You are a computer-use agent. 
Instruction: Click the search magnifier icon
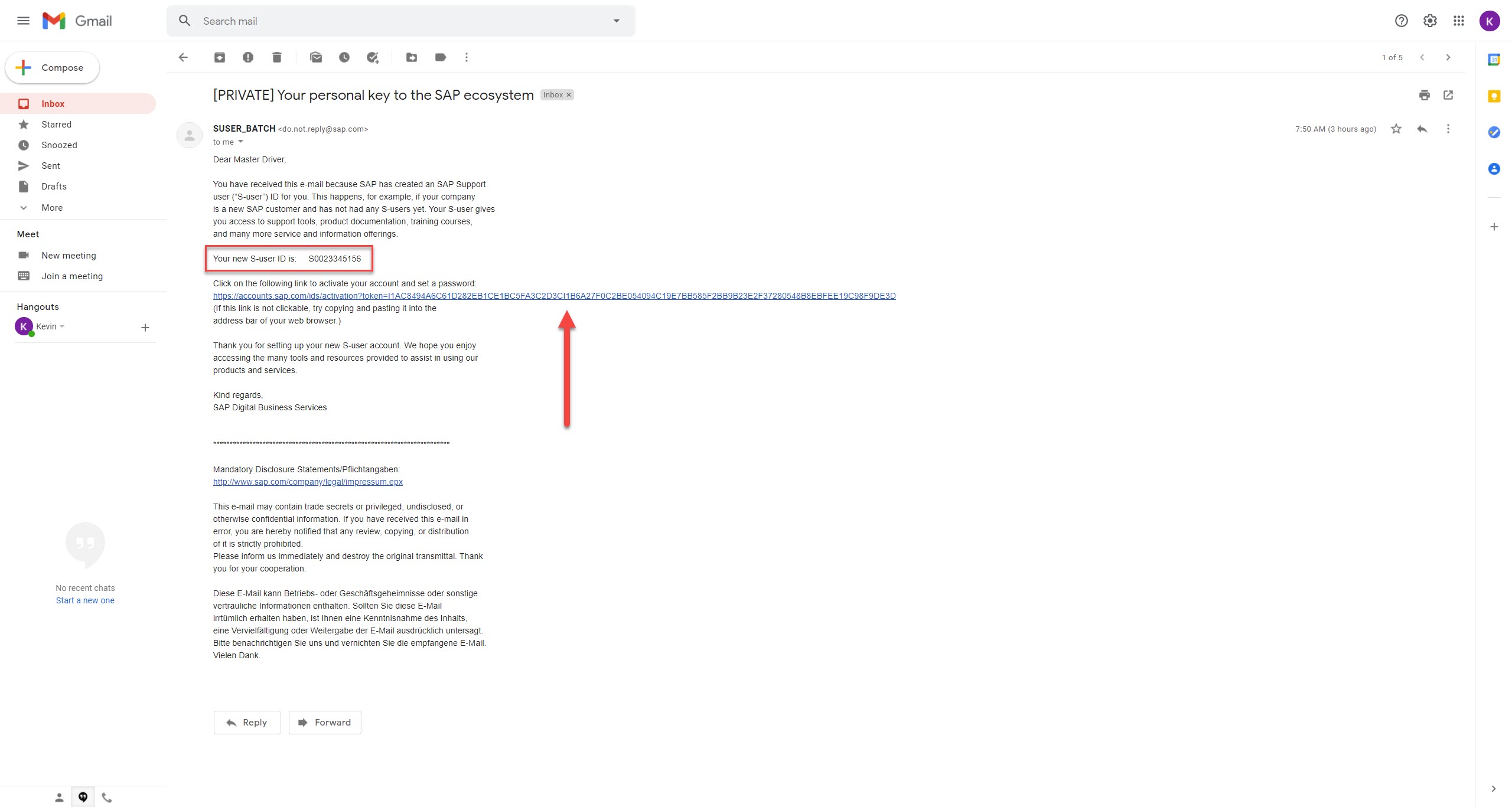(x=184, y=21)
